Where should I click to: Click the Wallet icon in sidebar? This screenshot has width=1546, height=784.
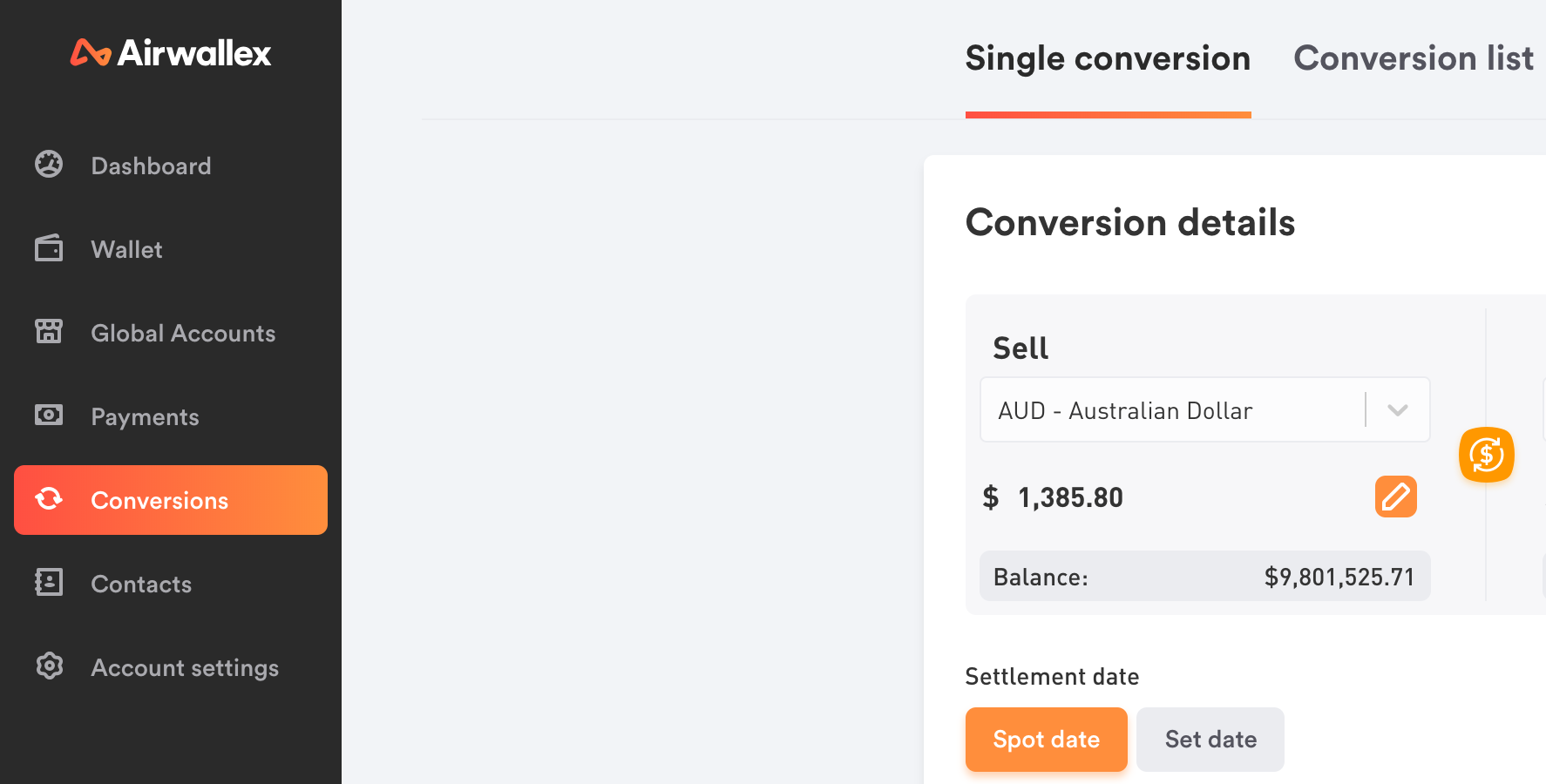(49, 247)
